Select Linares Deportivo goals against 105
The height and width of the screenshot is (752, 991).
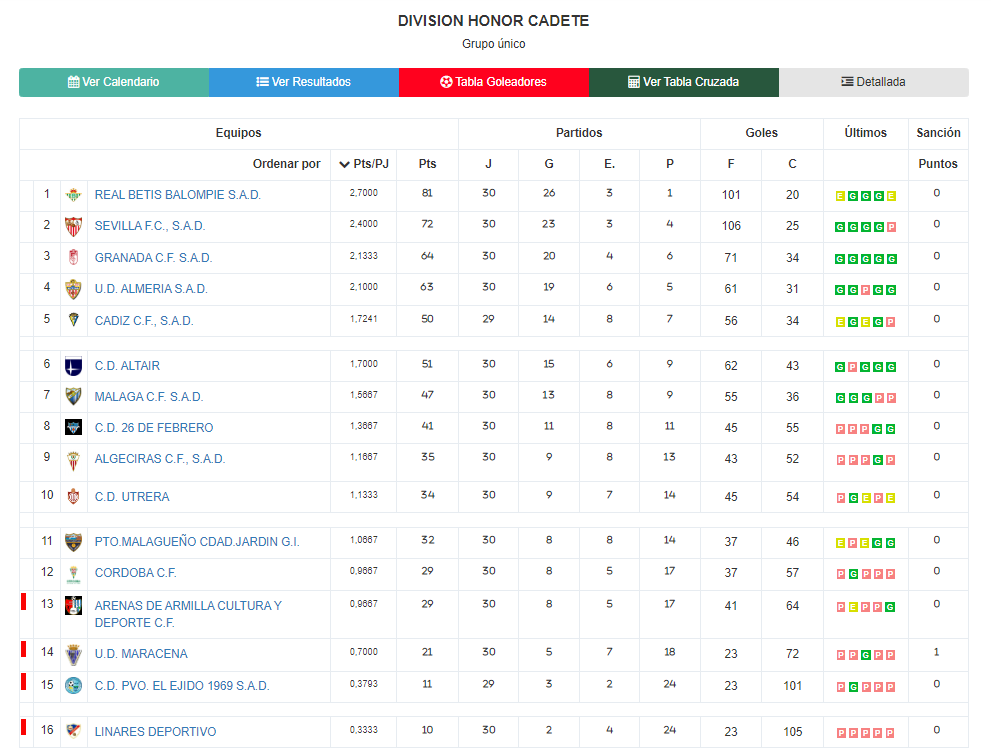tap(793, 731)
